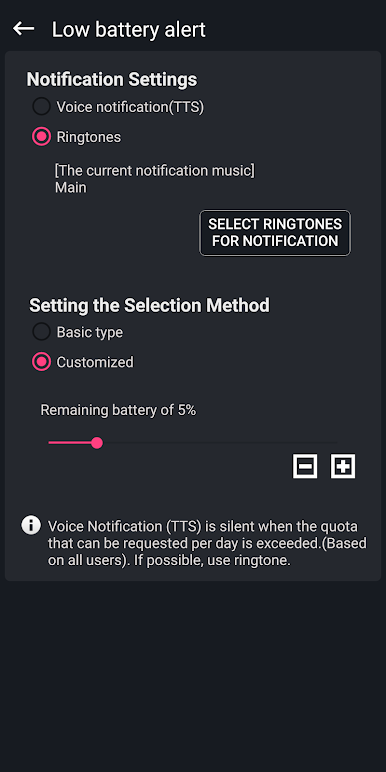Tap the info icon beside TTS note
Image resolution: width=386 pixels, height=772 pixels.
click(x=31, y=525)
